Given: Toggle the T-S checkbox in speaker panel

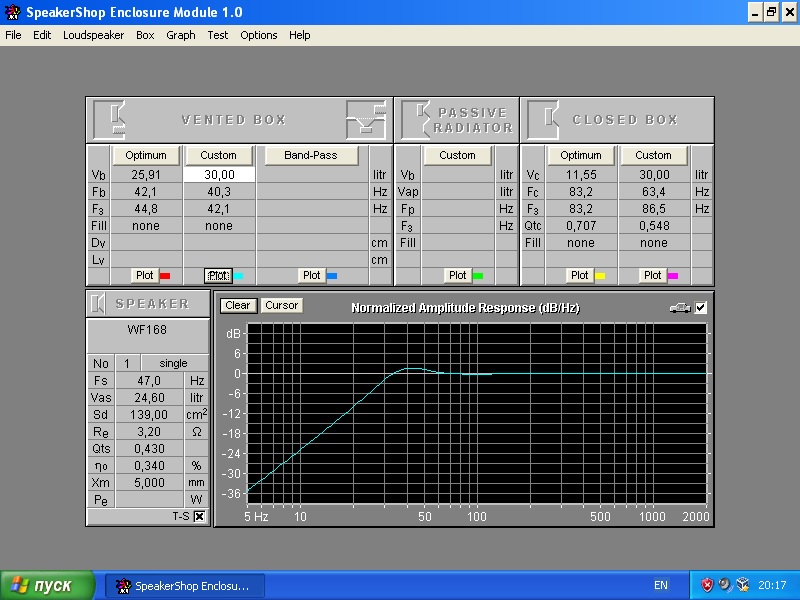Looking at the screenshot, I should (199, 516).
